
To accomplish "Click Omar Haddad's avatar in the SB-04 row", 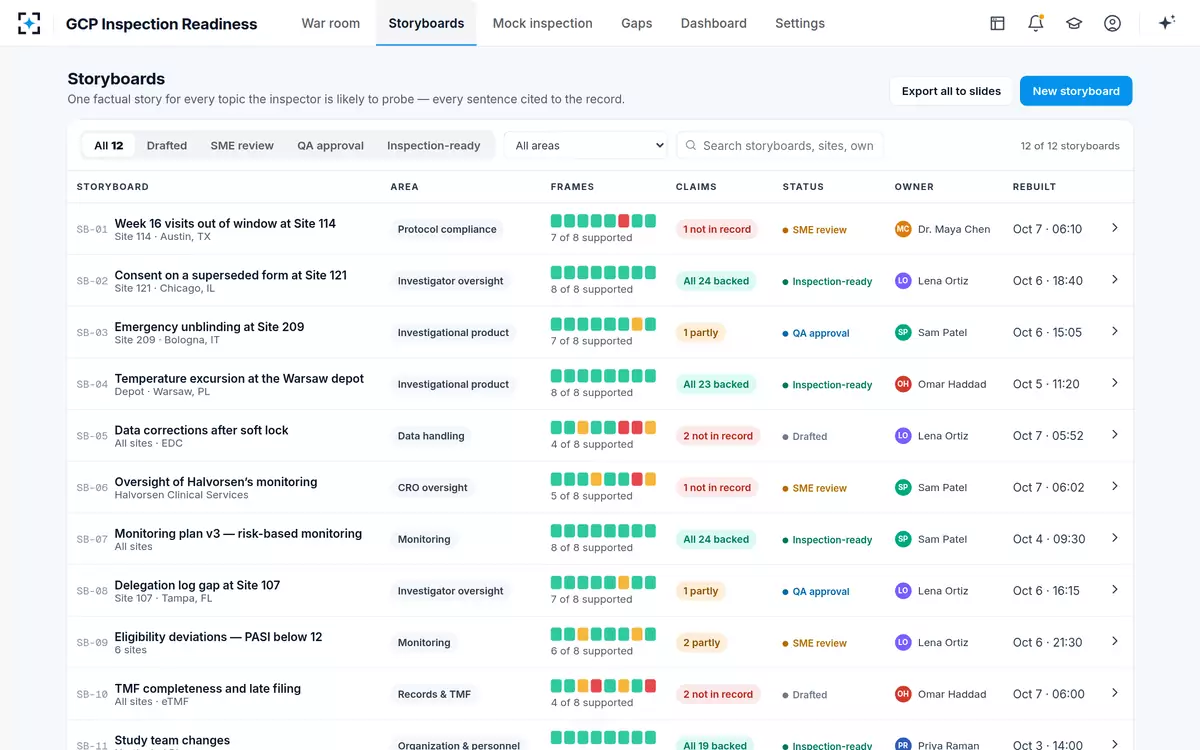I will [x=903, y=384].
